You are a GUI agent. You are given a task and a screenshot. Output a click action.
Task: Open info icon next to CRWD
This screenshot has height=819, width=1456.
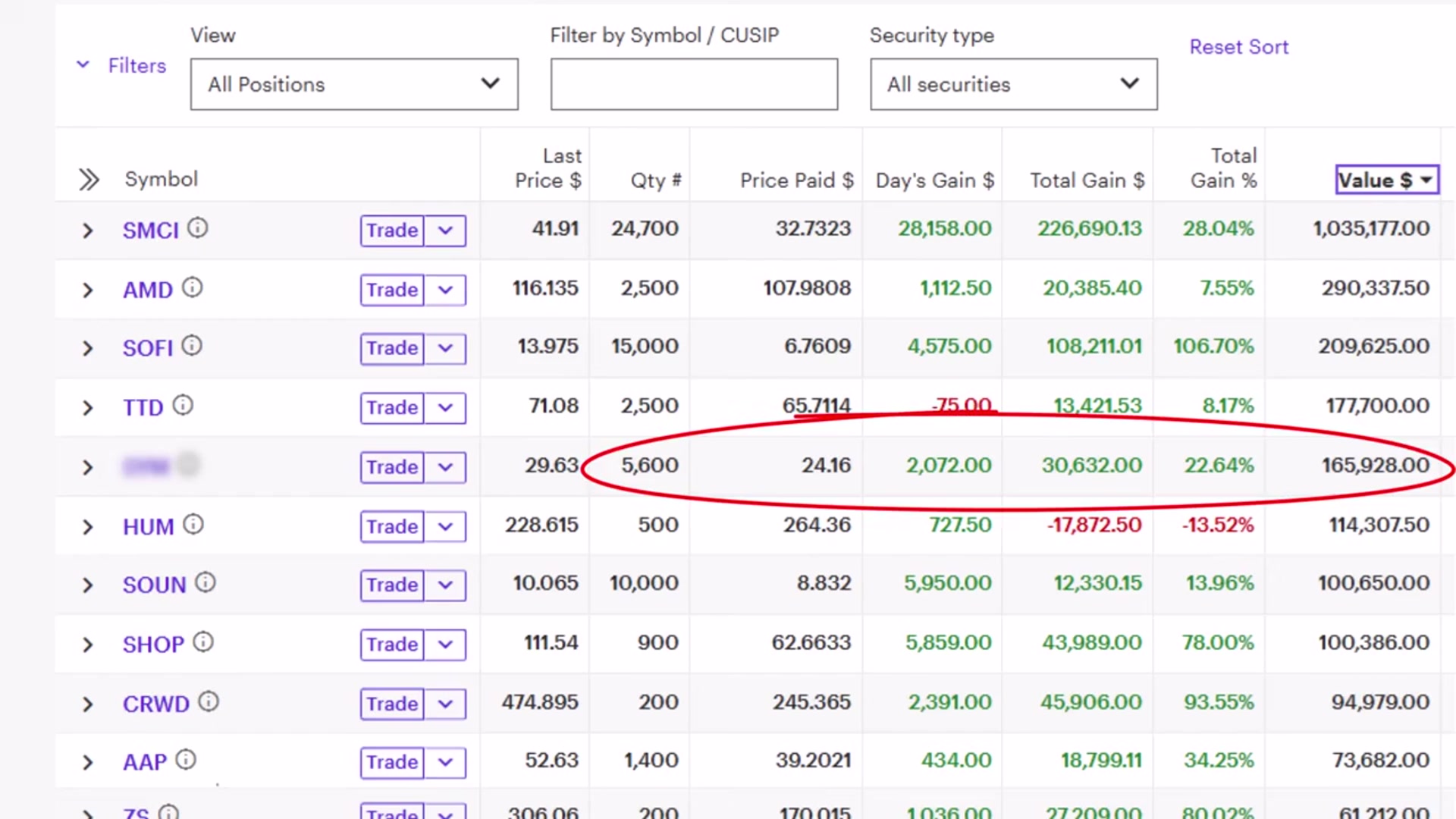(209, 701)
